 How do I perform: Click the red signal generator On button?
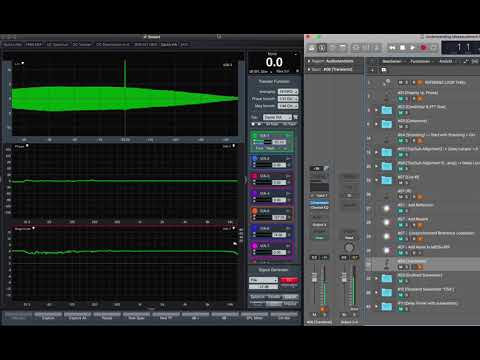pos(289,280)
